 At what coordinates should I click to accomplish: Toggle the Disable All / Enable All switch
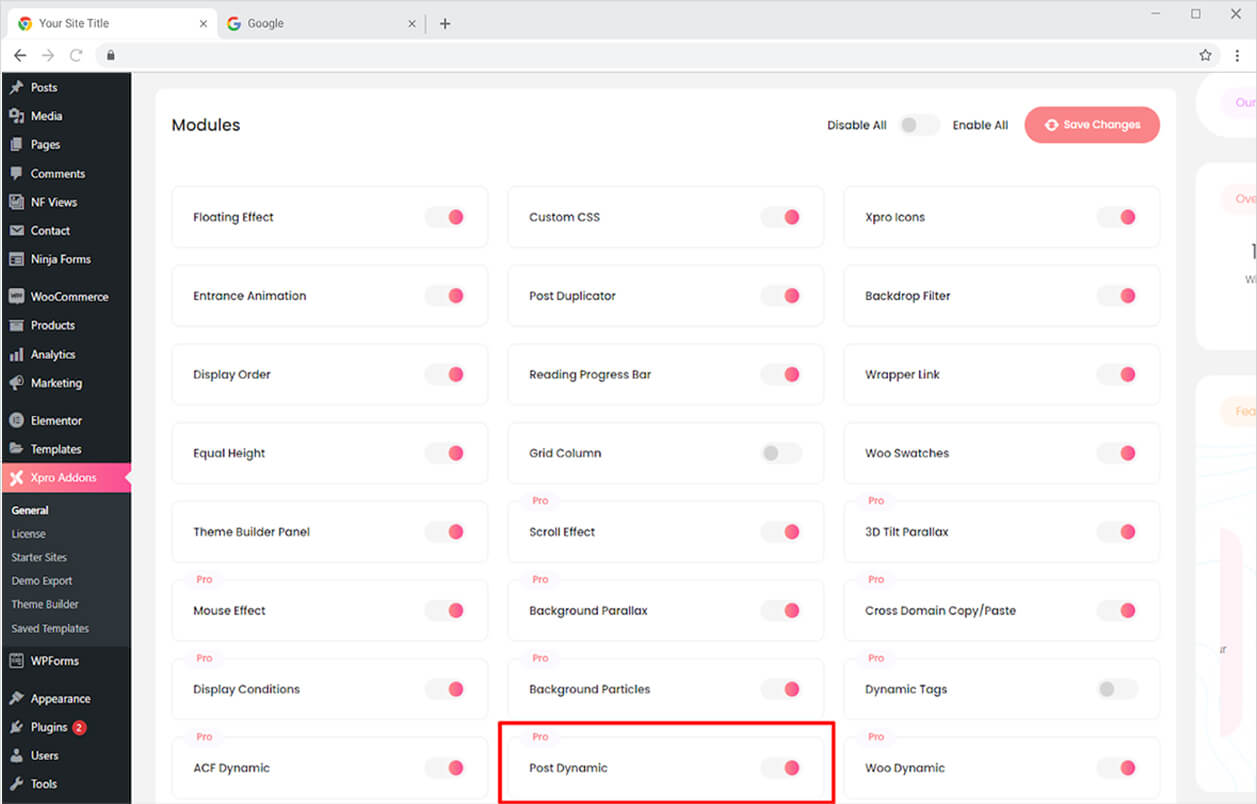(x=919, y=125)
